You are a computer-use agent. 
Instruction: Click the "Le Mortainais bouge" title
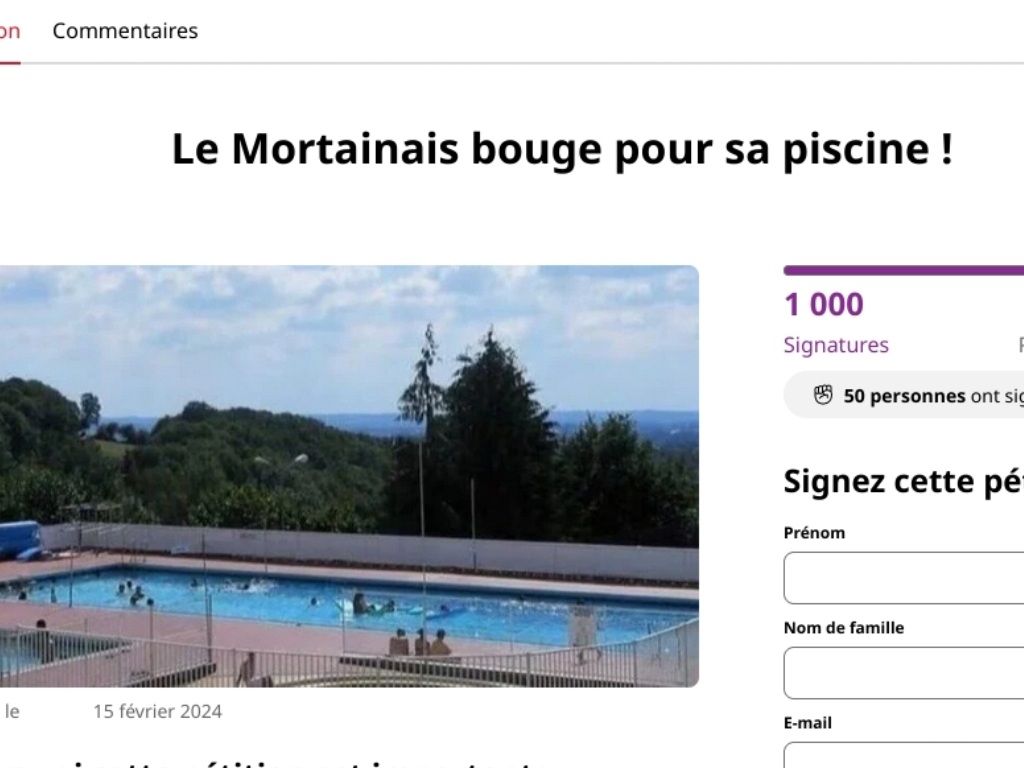coord(562,149)
